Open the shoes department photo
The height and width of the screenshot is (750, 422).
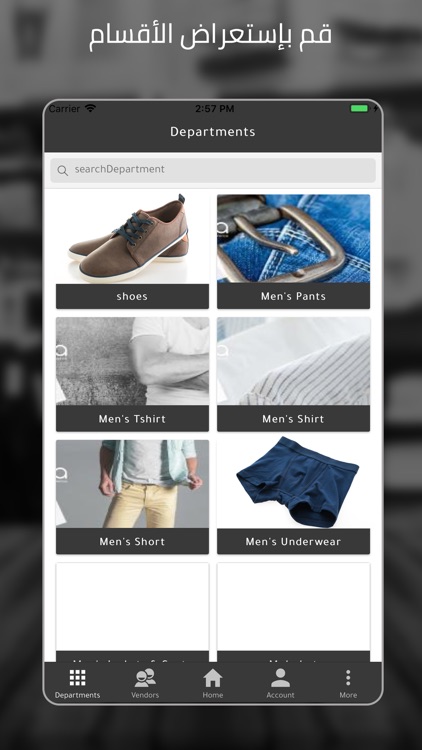tap(132, 239)
